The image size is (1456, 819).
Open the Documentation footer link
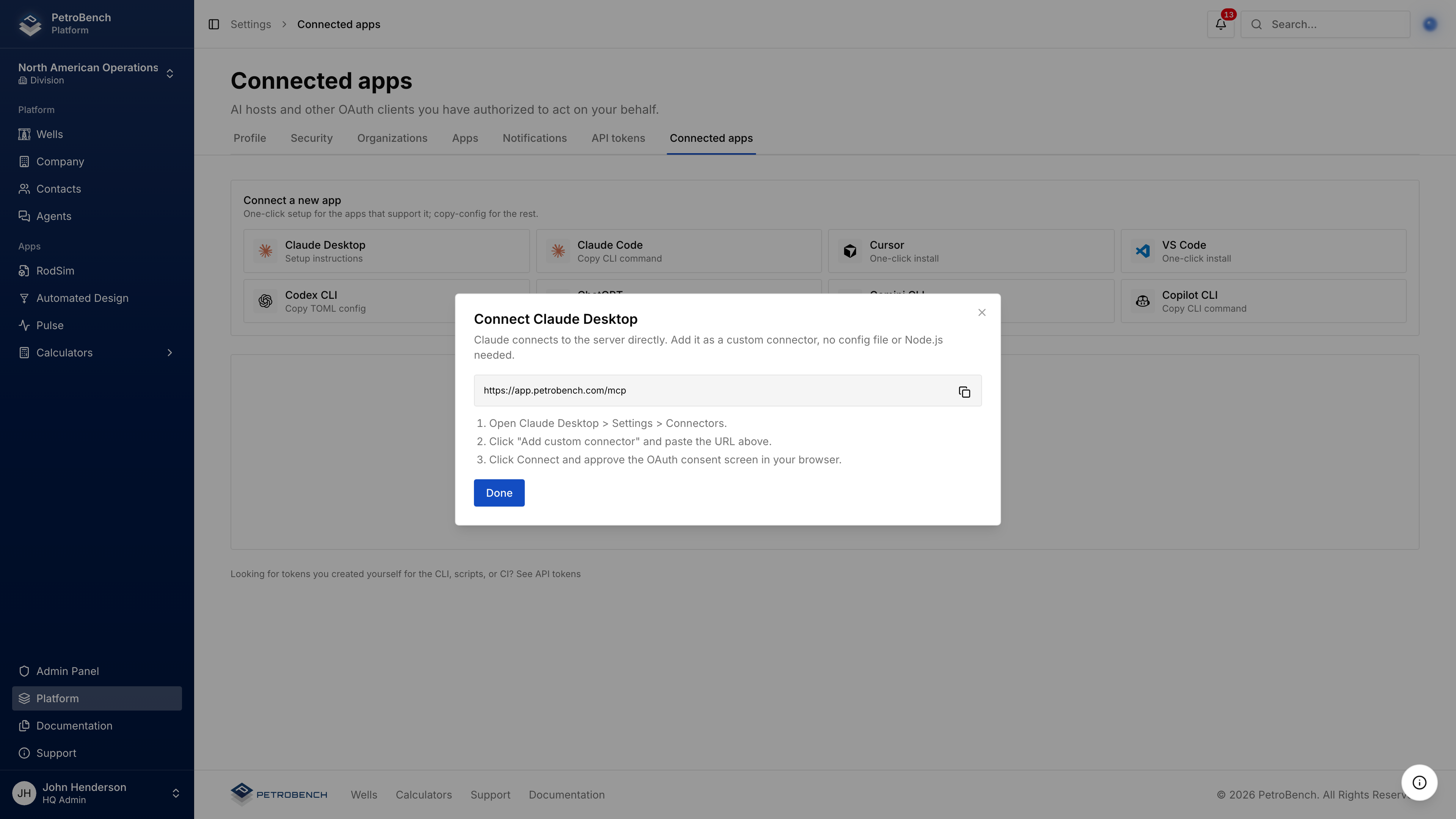point(566,795)
